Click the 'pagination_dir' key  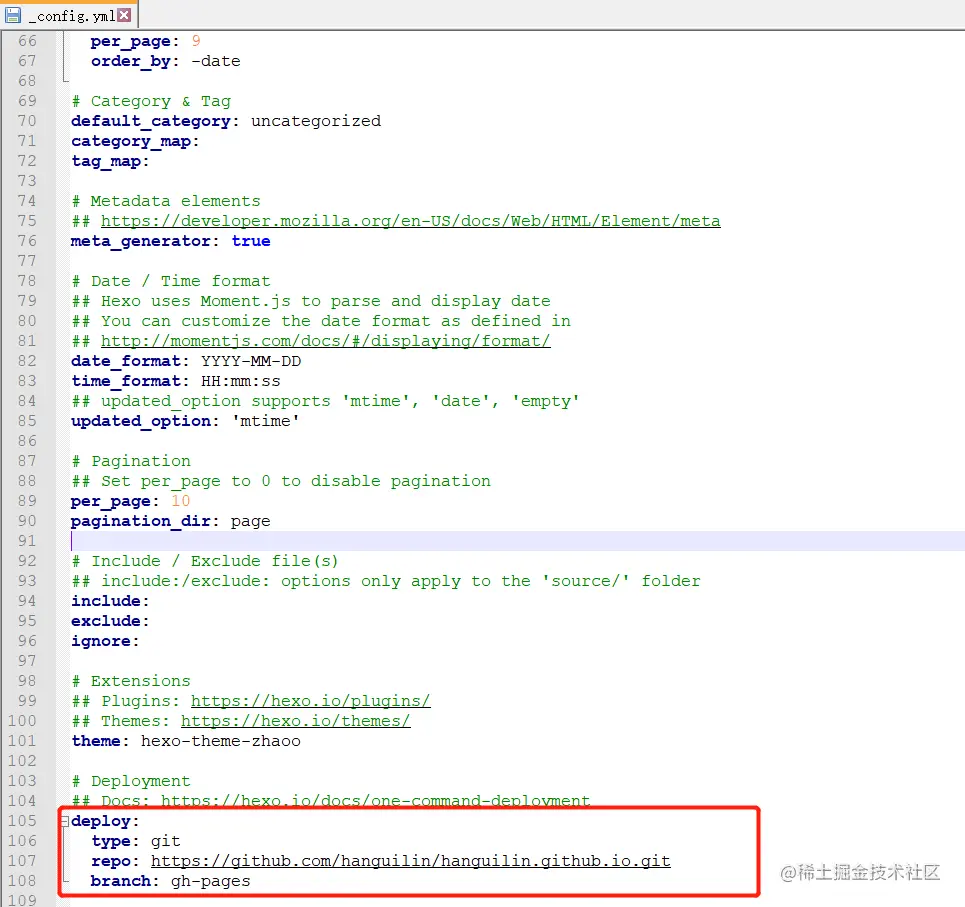point(141,521)
